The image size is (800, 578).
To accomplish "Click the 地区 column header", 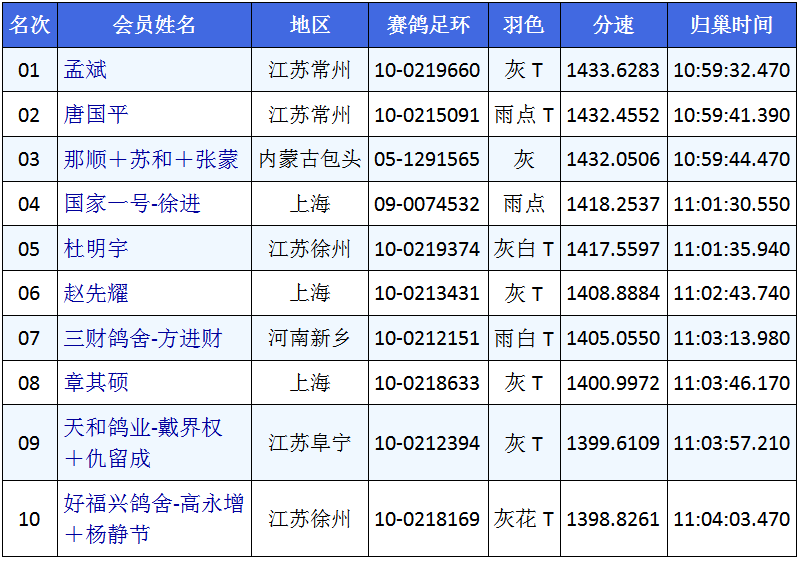I will coord(310,25).
